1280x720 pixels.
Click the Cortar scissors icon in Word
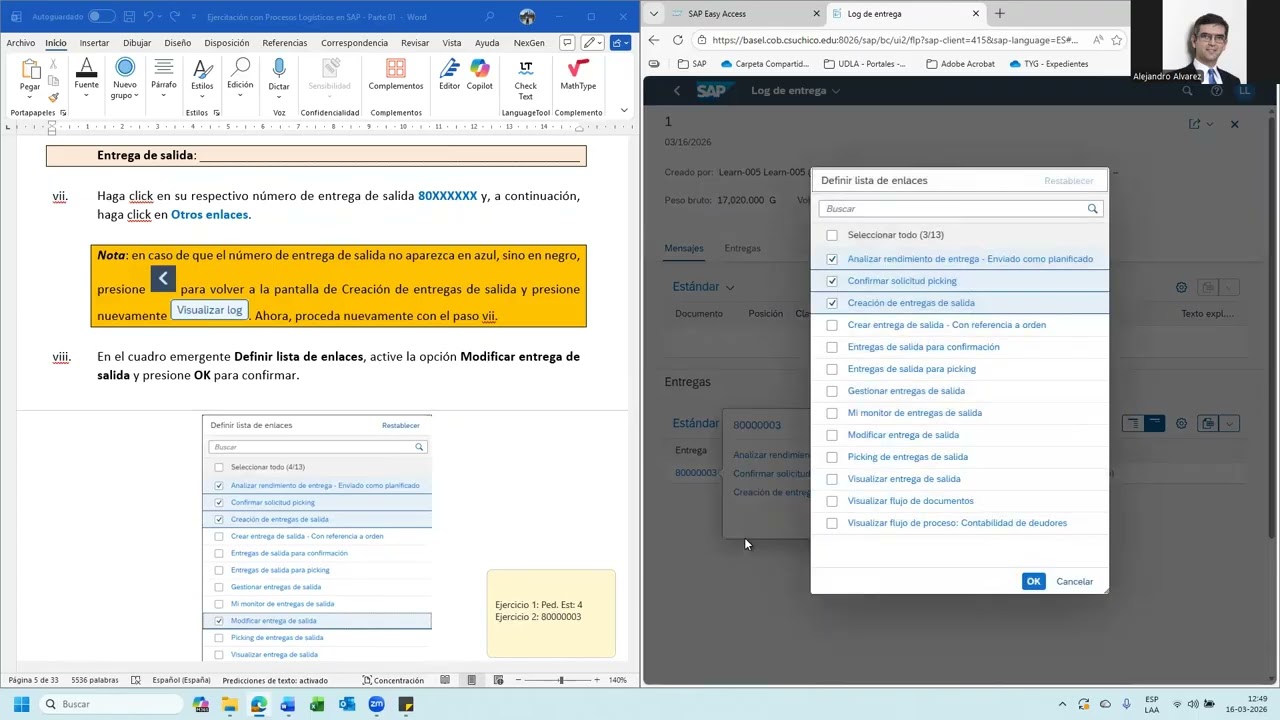(53, 64)
